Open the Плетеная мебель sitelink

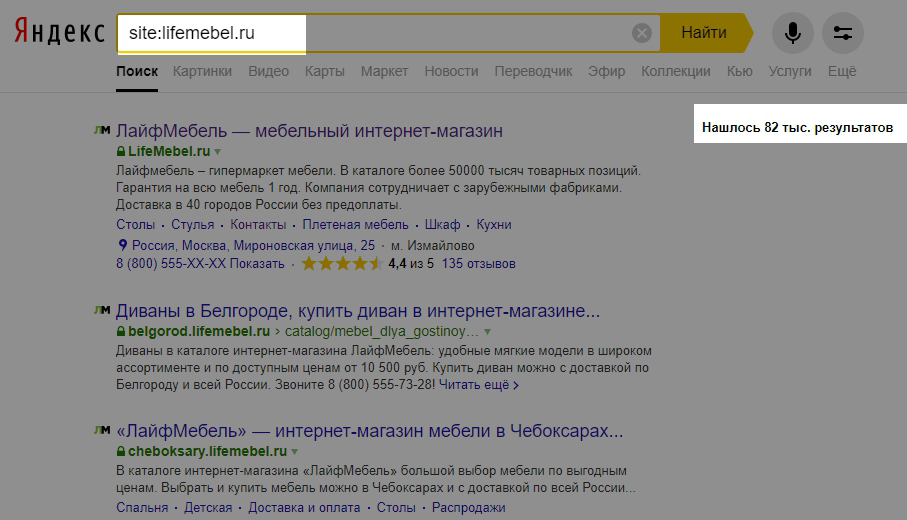tap(355, 224)
